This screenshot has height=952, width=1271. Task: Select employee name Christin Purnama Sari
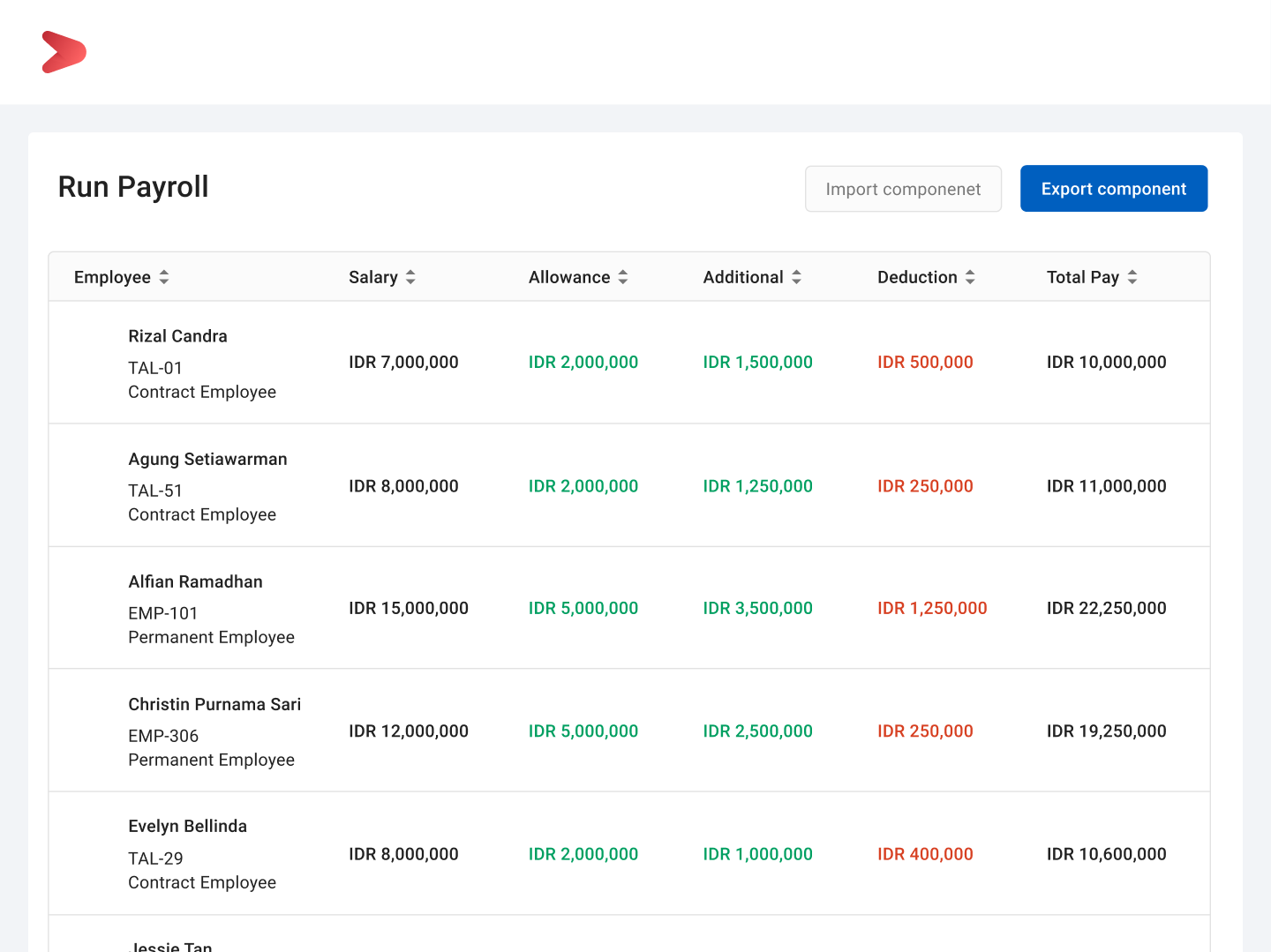click(214, 704)
